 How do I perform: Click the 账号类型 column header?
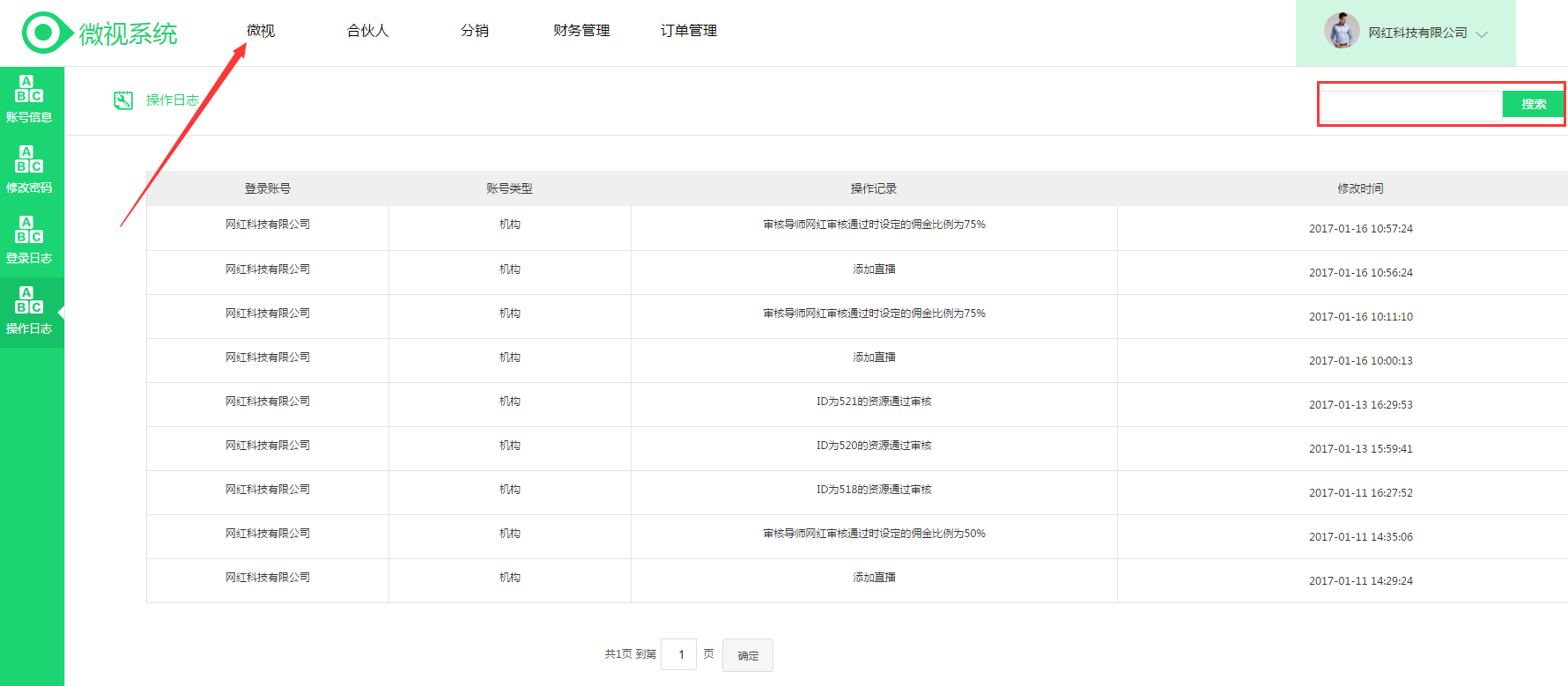click(509, 188)
